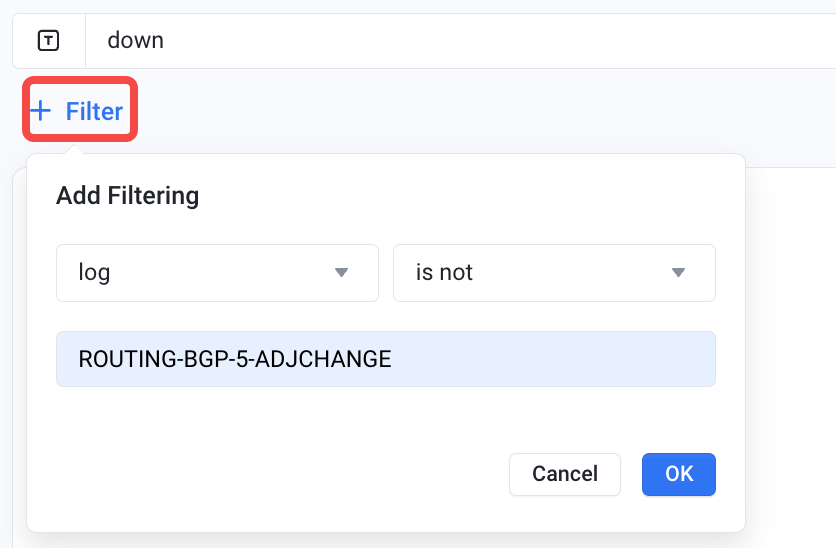Click the empty right portion of the value field
Viewport: 836px width, 548px height.
point(554,359)
